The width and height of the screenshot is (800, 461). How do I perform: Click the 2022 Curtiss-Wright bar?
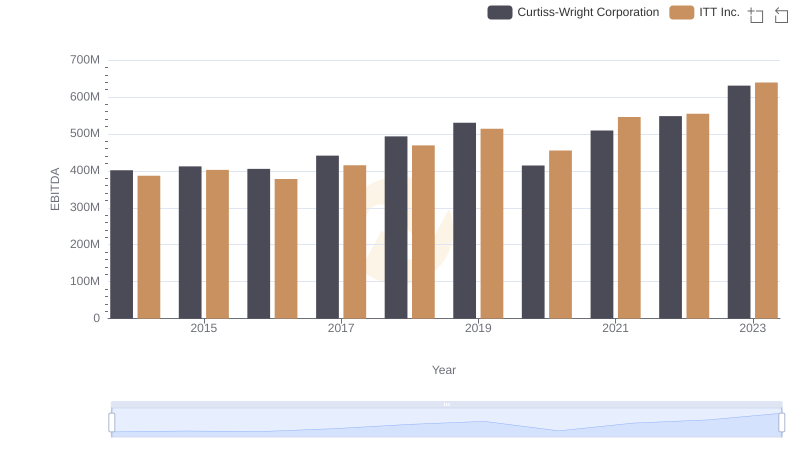(670, 217)
